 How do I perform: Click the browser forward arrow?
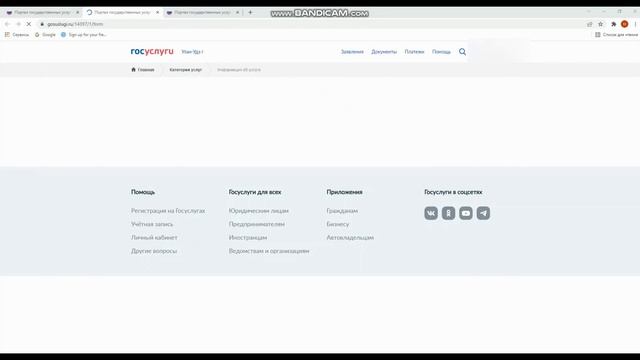tap(18, 24)
